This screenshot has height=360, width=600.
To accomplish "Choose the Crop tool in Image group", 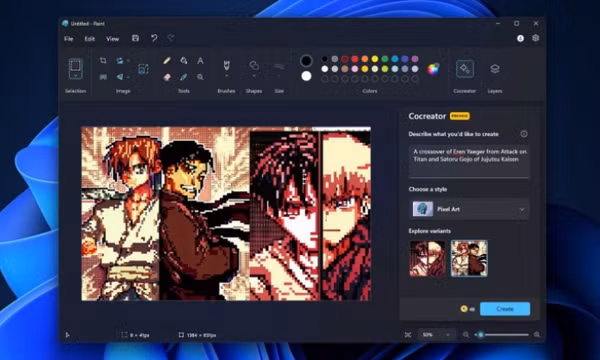I will tap(103, 60).
